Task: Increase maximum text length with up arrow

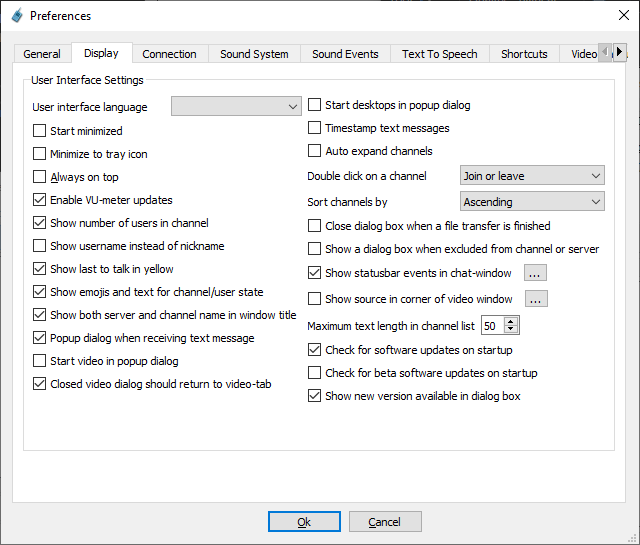Action: [511, 321]
